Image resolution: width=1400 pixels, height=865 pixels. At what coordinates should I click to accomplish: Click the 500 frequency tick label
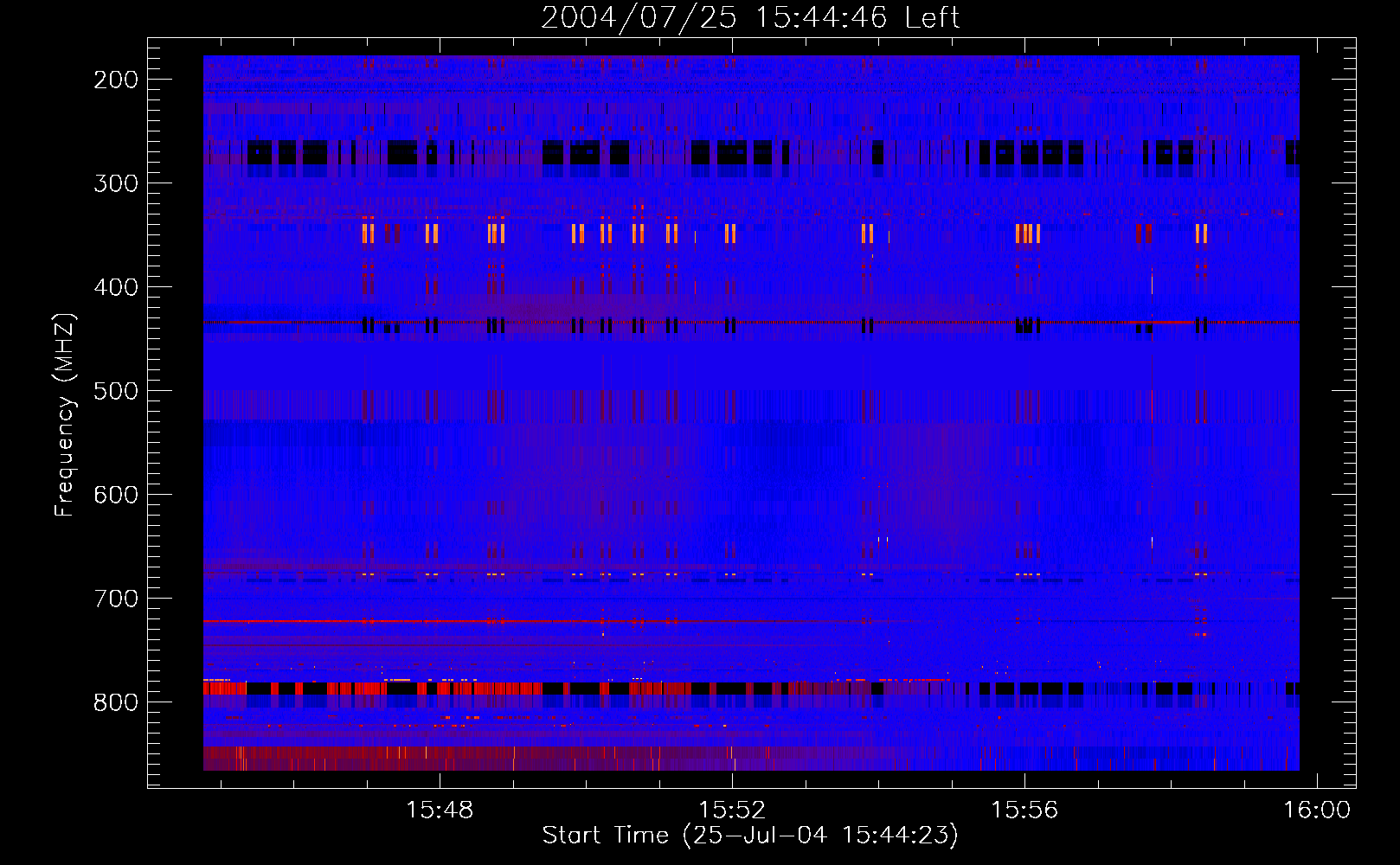coord(116,391)
